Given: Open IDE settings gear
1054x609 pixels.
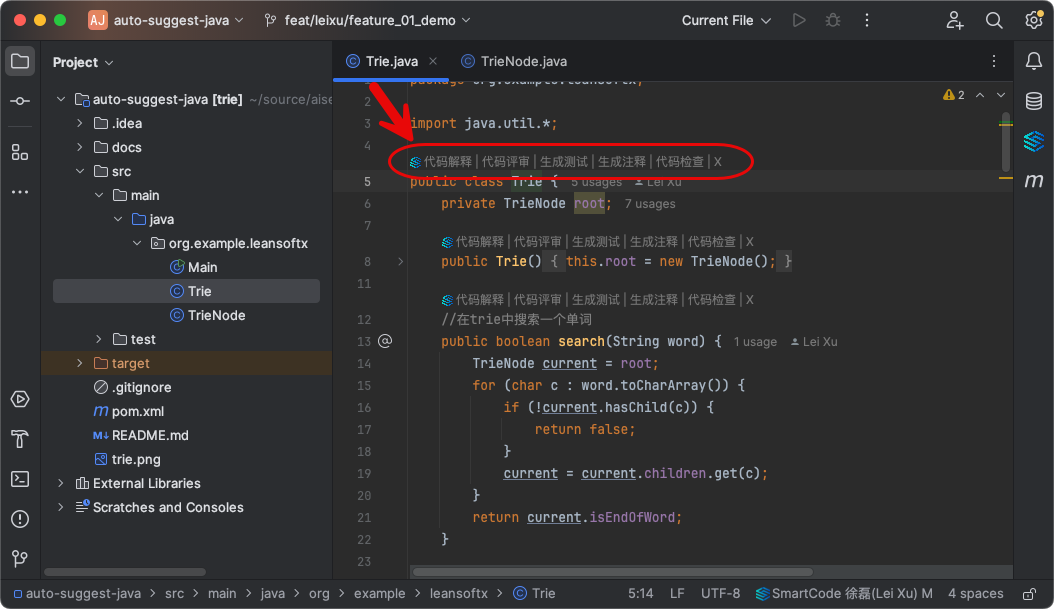Looking at the screenshot, I should 1034,20.
